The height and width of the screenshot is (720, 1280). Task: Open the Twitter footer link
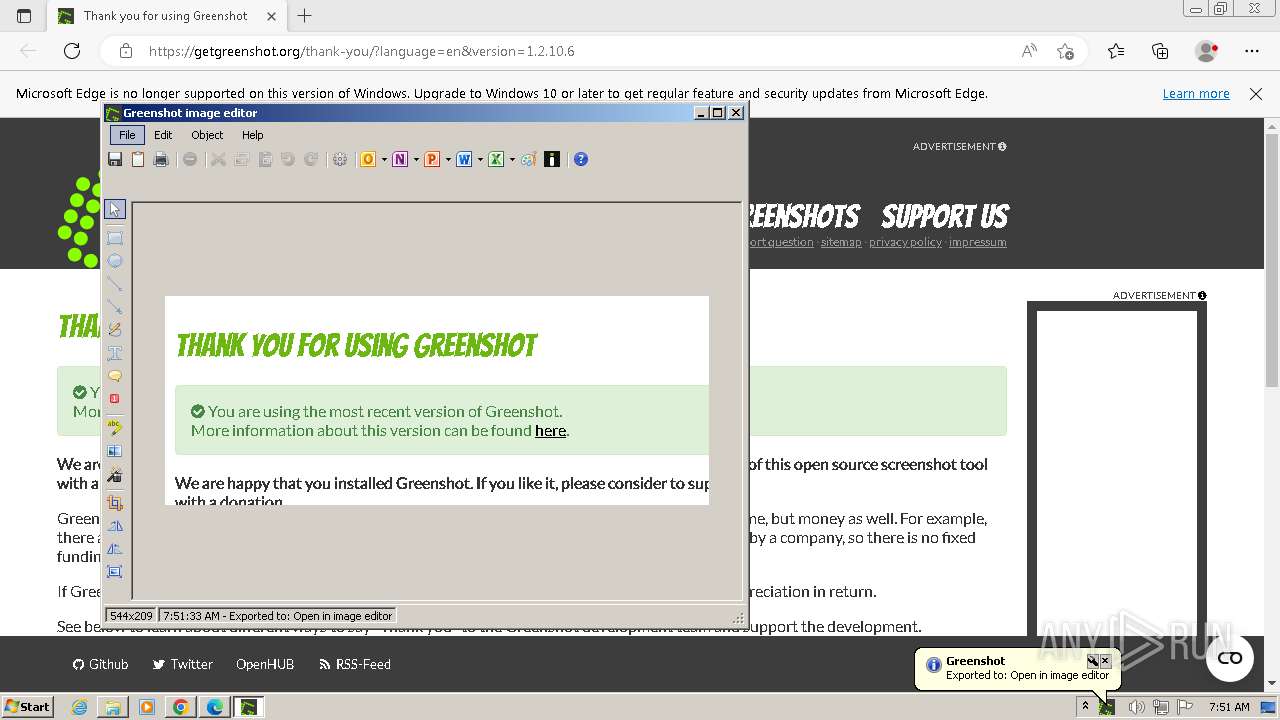click(x=182, y=664)
